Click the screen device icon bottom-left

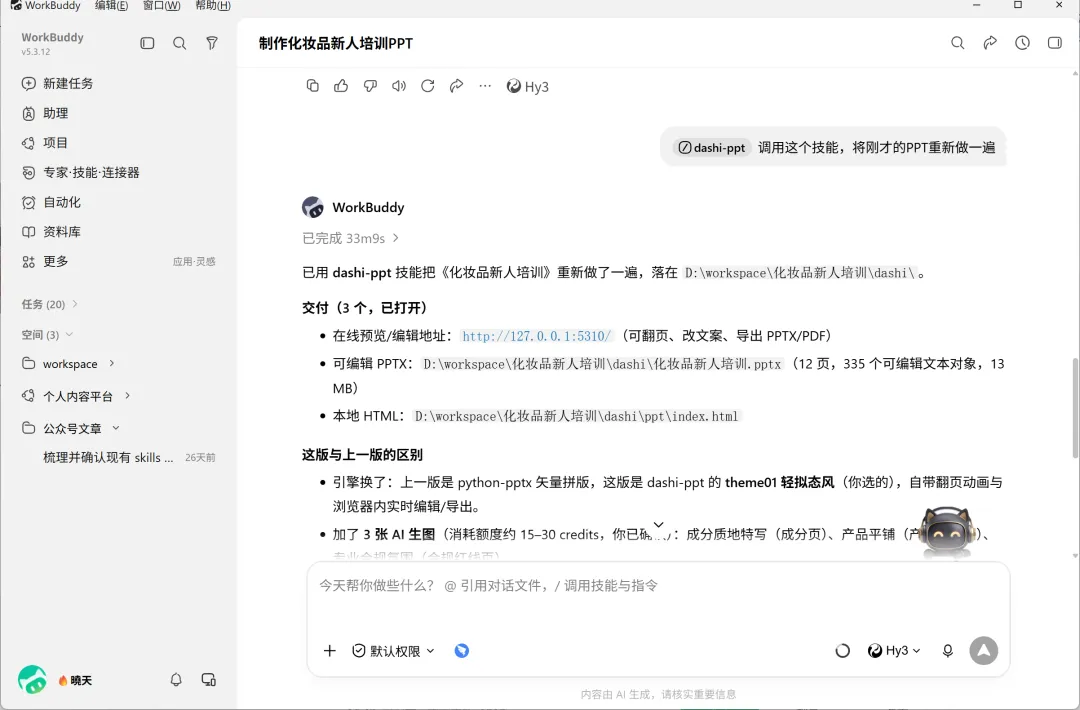click(x=209, y=680)
